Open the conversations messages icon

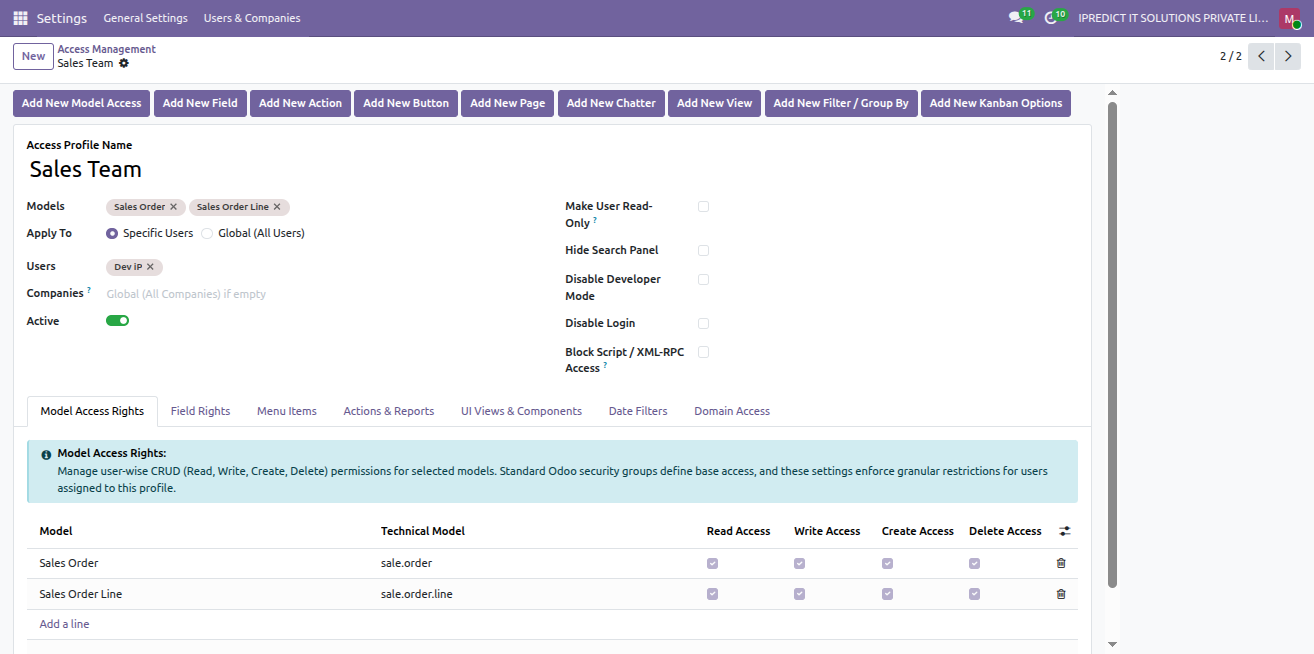tap(1016, 18)
